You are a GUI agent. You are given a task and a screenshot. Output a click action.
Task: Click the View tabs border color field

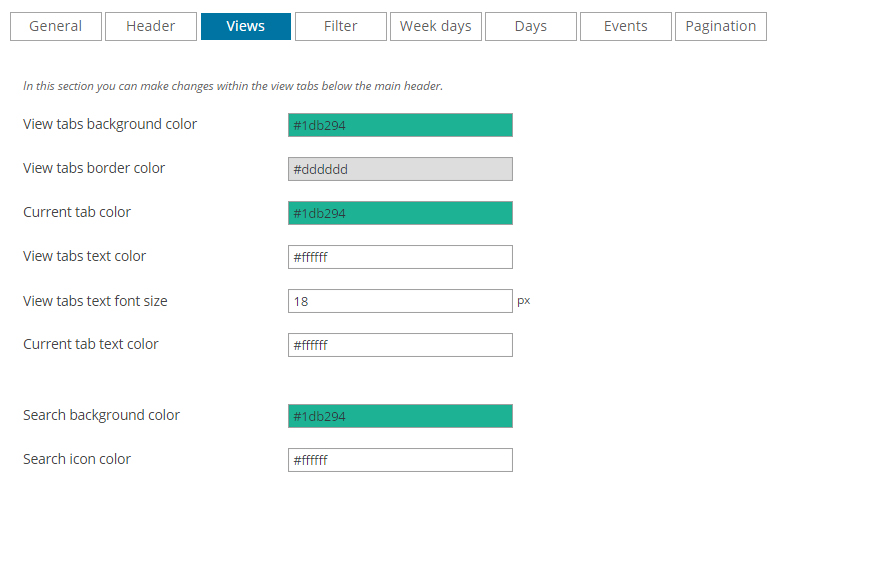tap(400, 169)
